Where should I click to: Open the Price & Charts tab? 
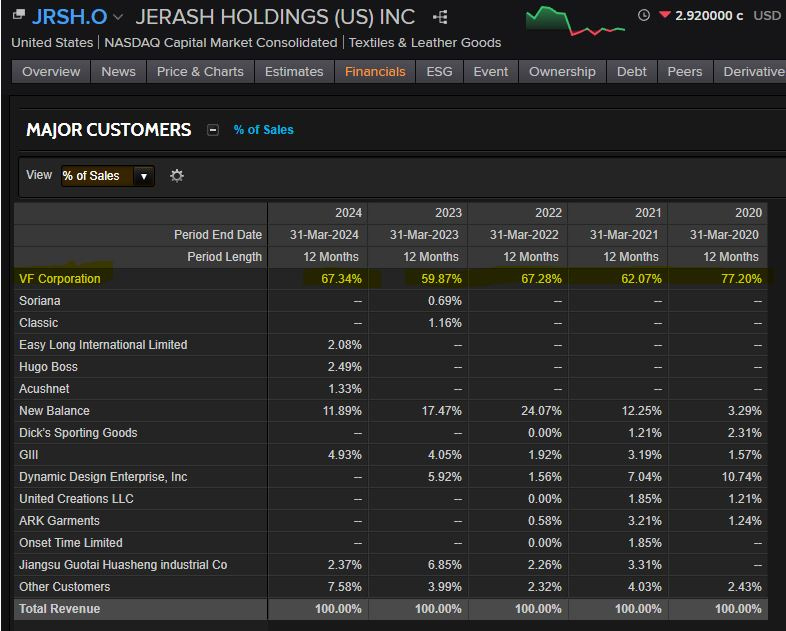pos(200,72)
